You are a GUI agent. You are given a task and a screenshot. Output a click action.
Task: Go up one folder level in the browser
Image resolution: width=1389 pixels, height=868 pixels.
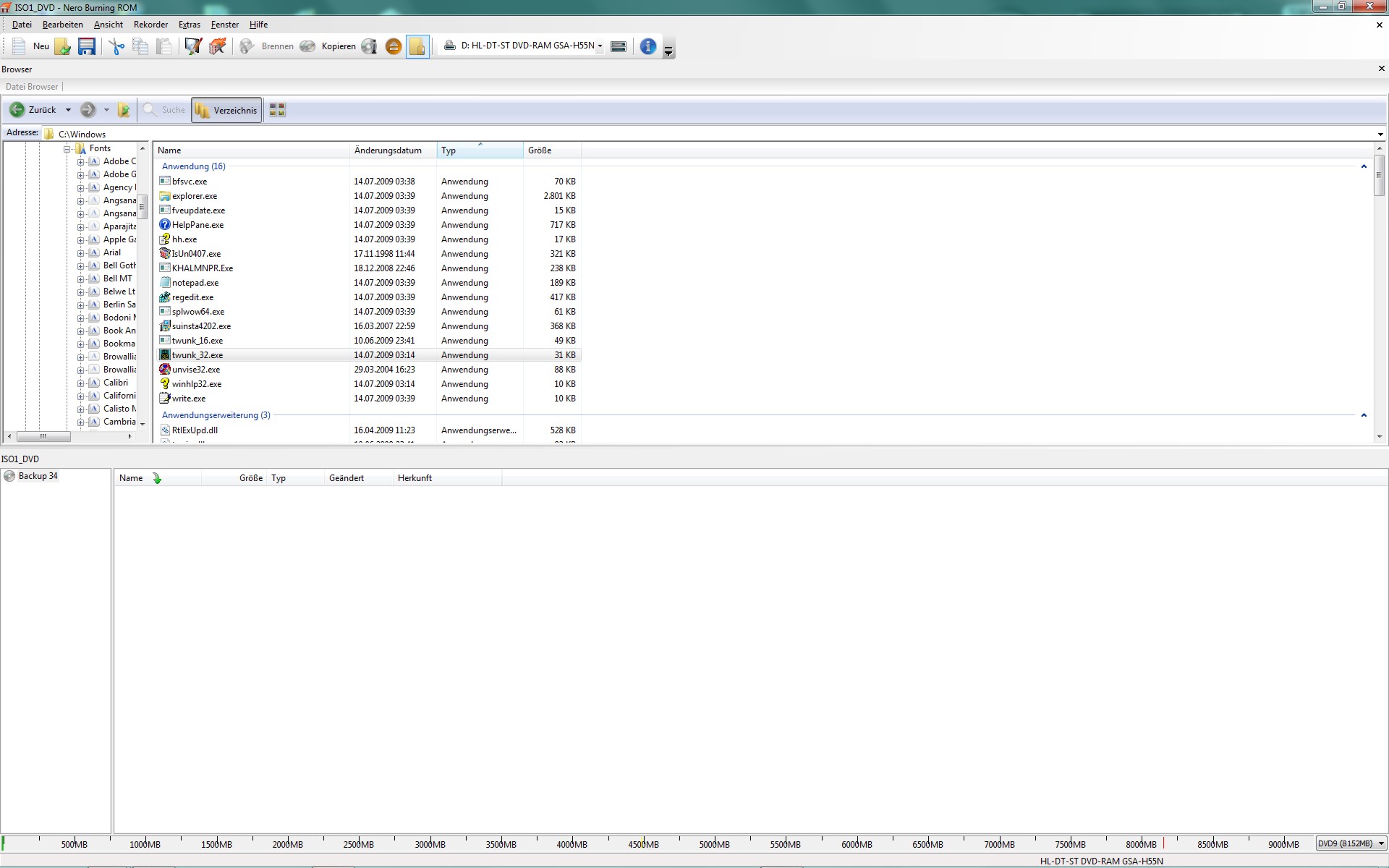(x=124, y=110)
